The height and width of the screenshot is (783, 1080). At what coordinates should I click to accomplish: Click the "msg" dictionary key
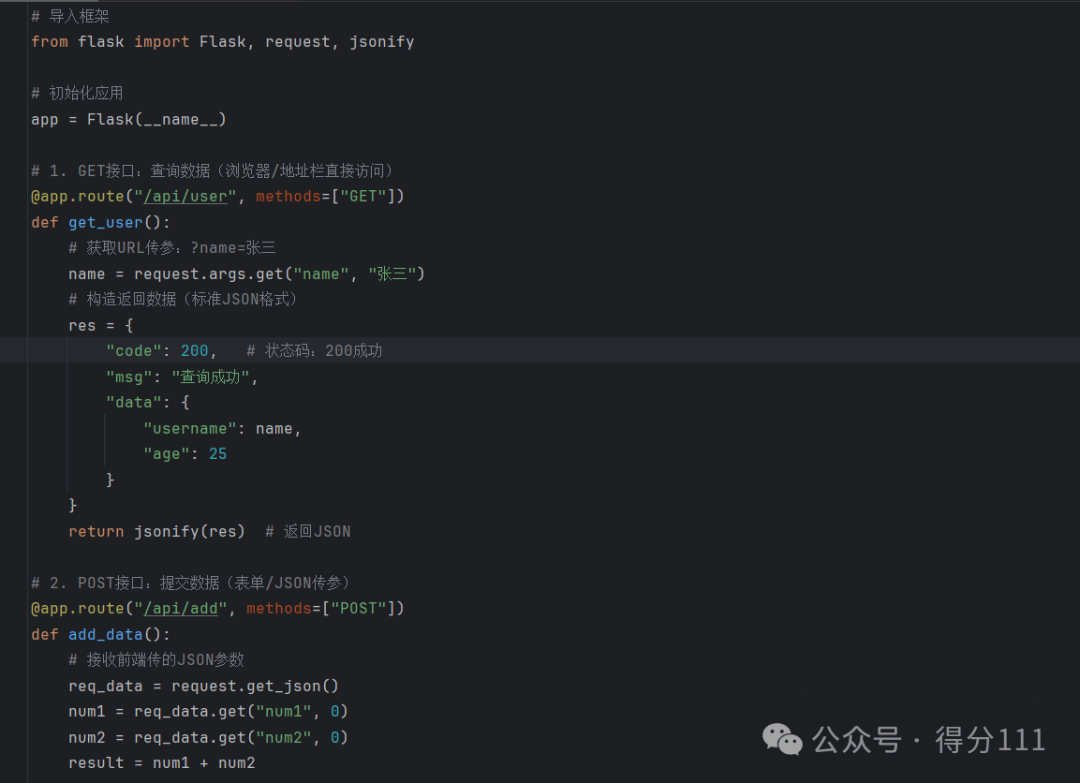[129, 377]
